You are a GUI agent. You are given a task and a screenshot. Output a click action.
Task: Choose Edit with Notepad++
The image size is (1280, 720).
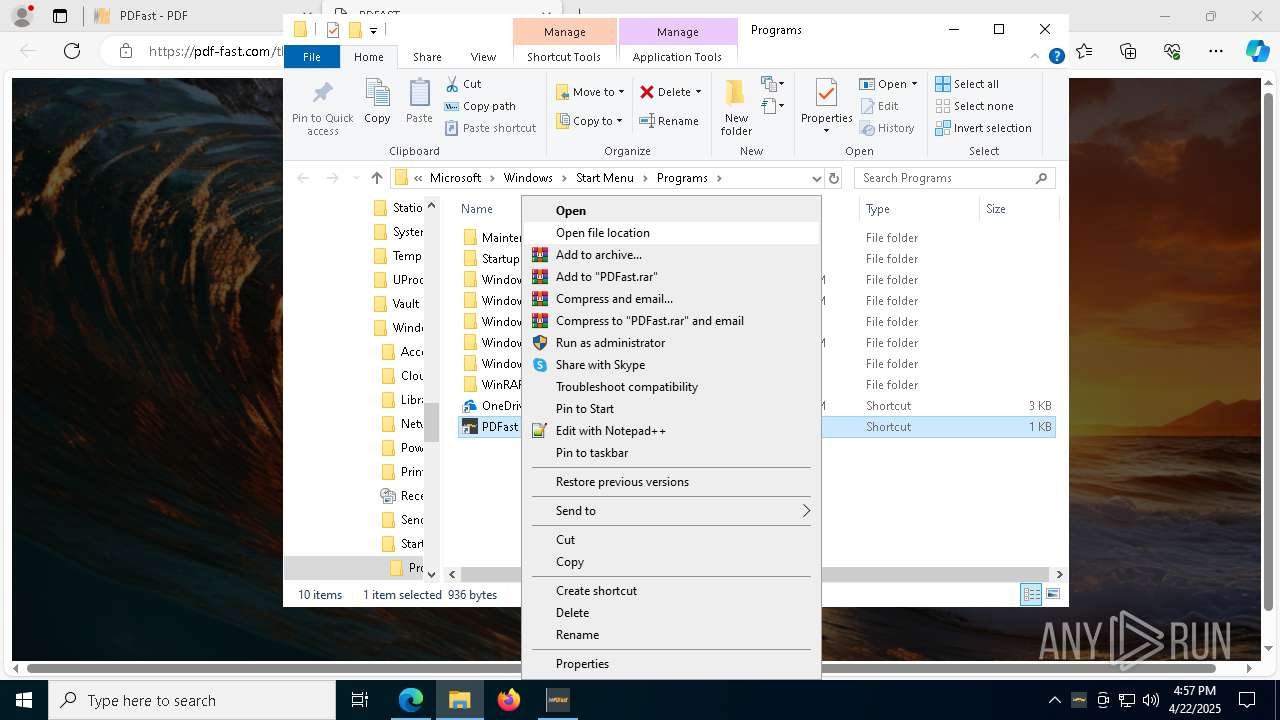(x=670, y=430)
